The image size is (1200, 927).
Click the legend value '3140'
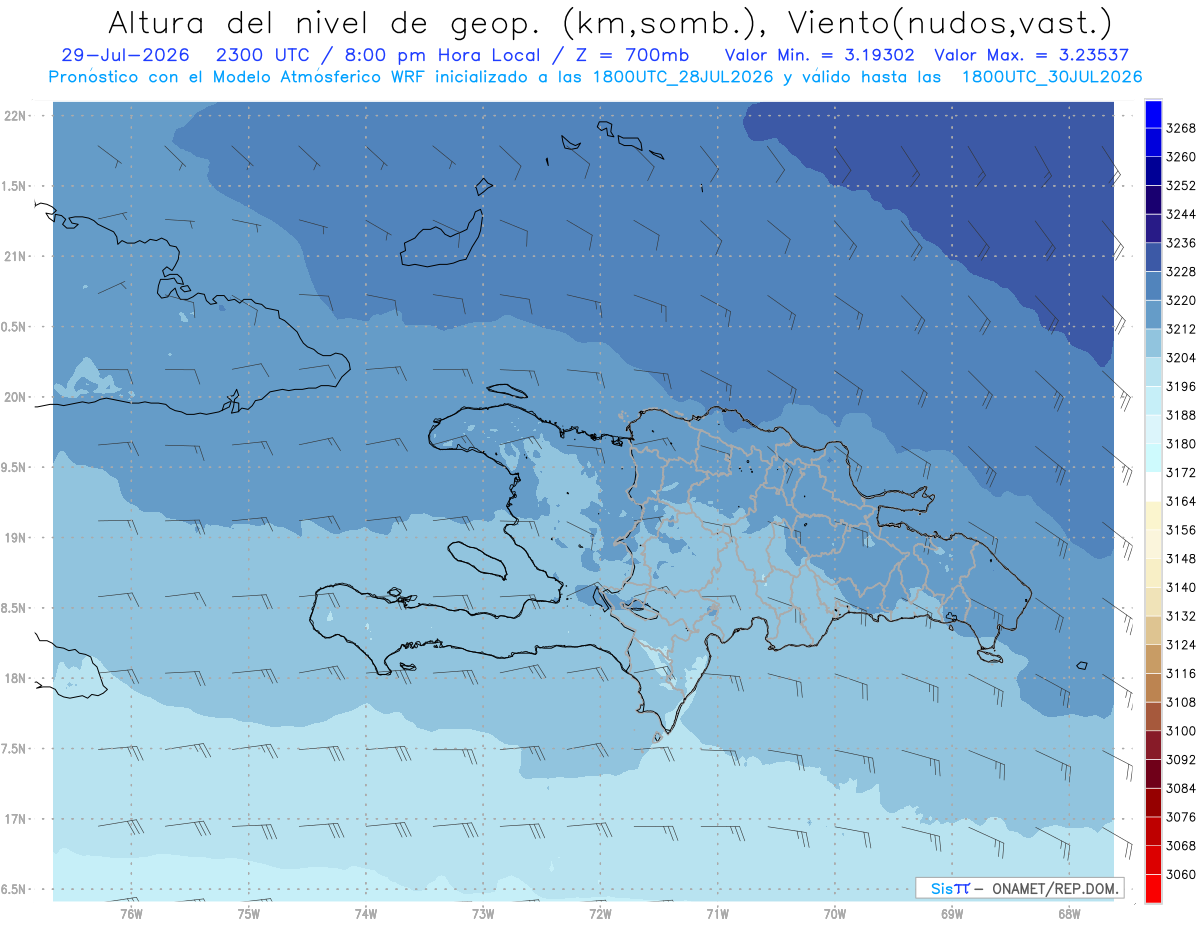pos(1180,587)
